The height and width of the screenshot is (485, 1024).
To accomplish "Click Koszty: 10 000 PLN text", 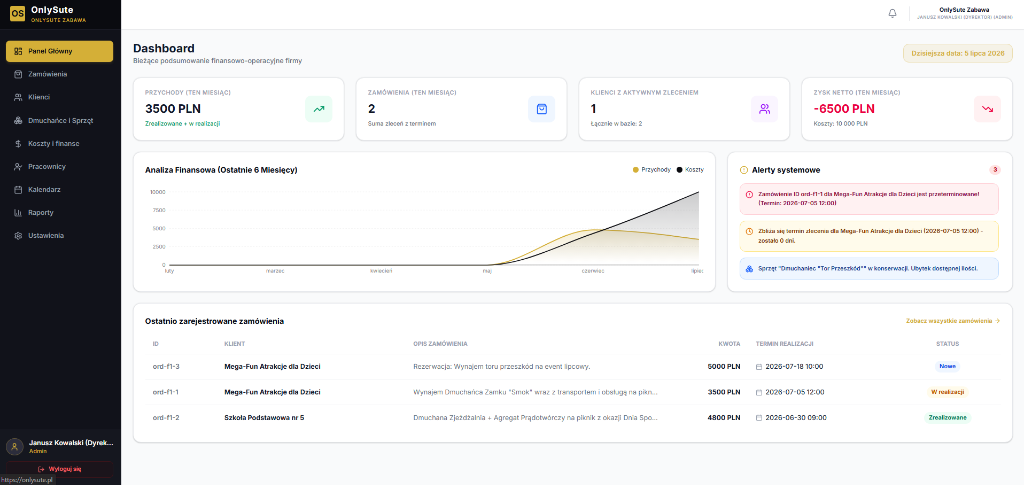I will [840, 123].
